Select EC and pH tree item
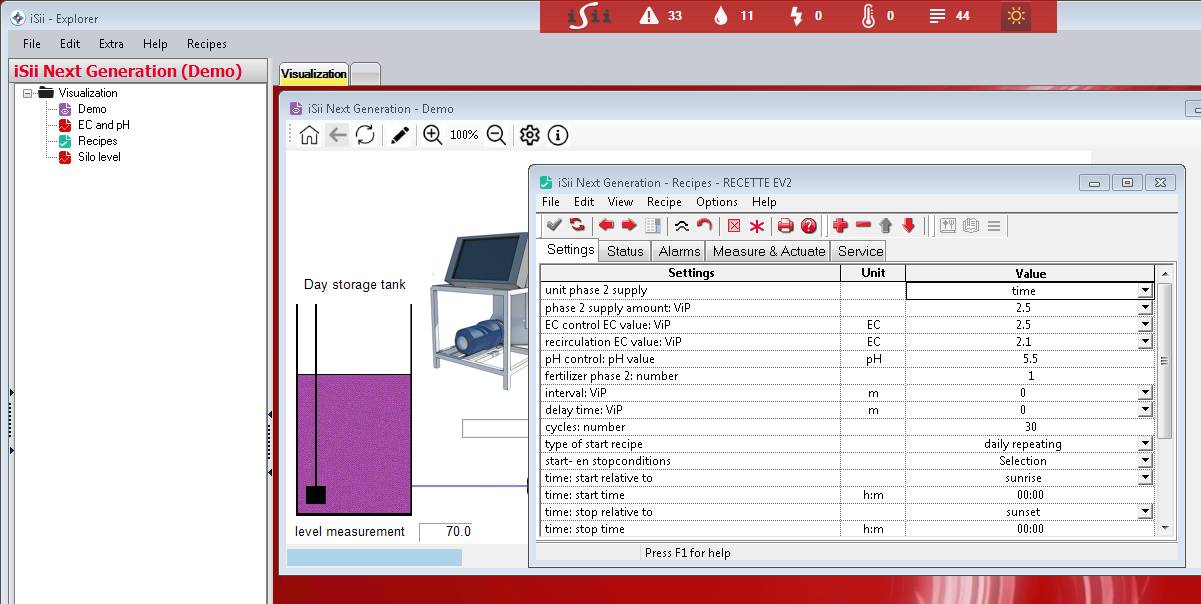1201x604 pixels. click(x=104, y=125)
